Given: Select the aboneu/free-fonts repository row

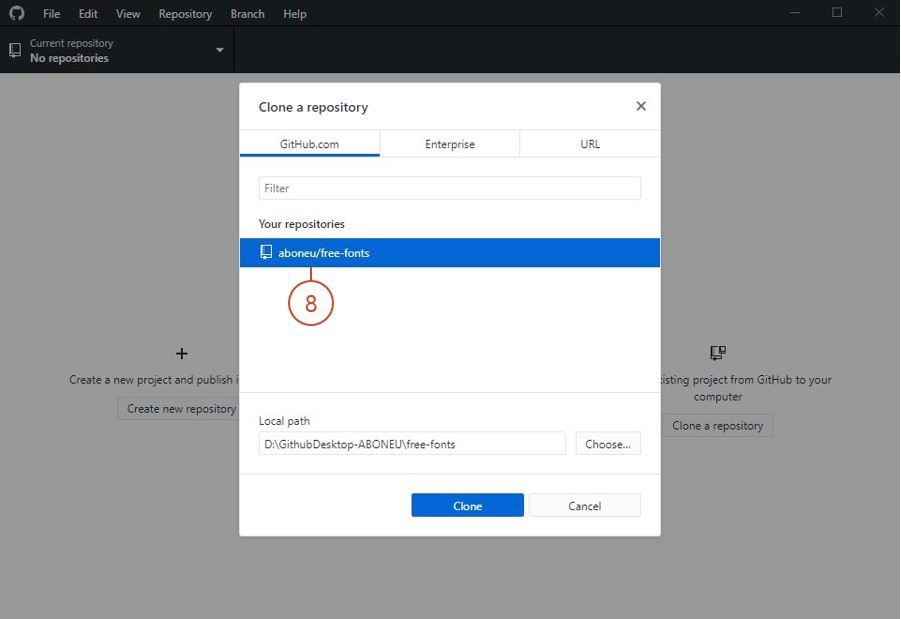Looking at the screenshot, I should (449, 253).
